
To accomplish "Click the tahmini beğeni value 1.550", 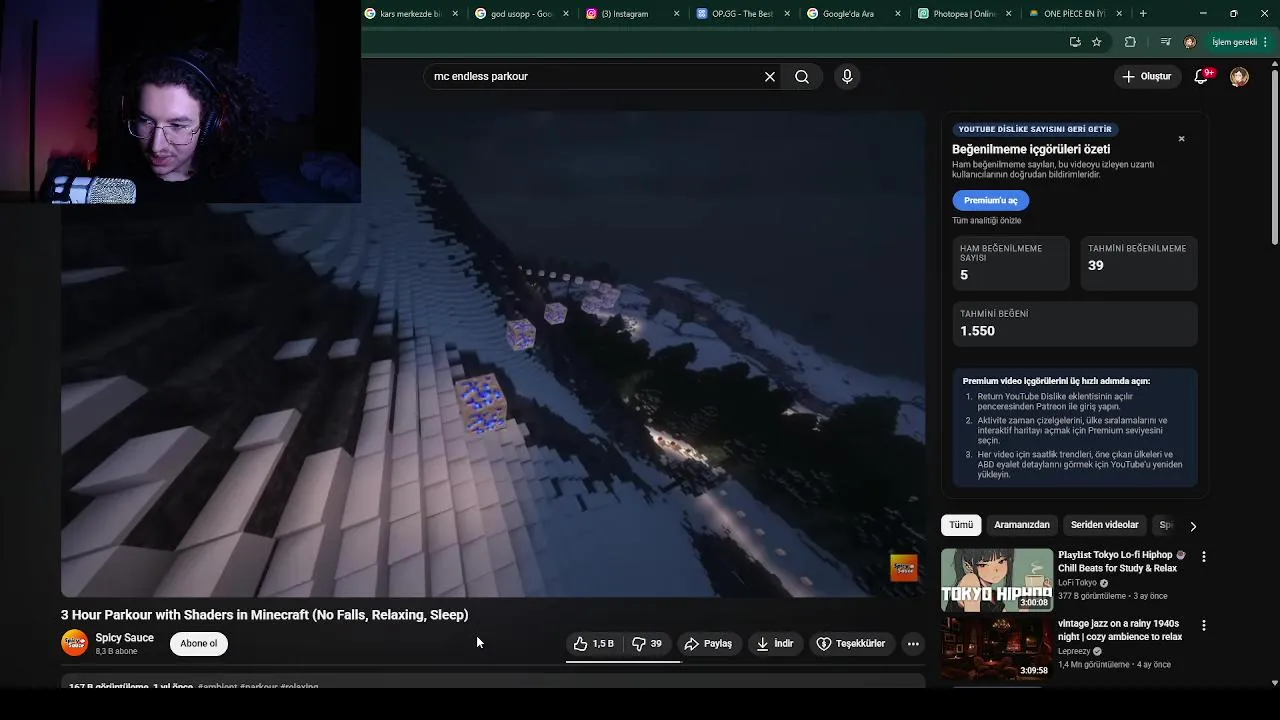I will (978, 331).
